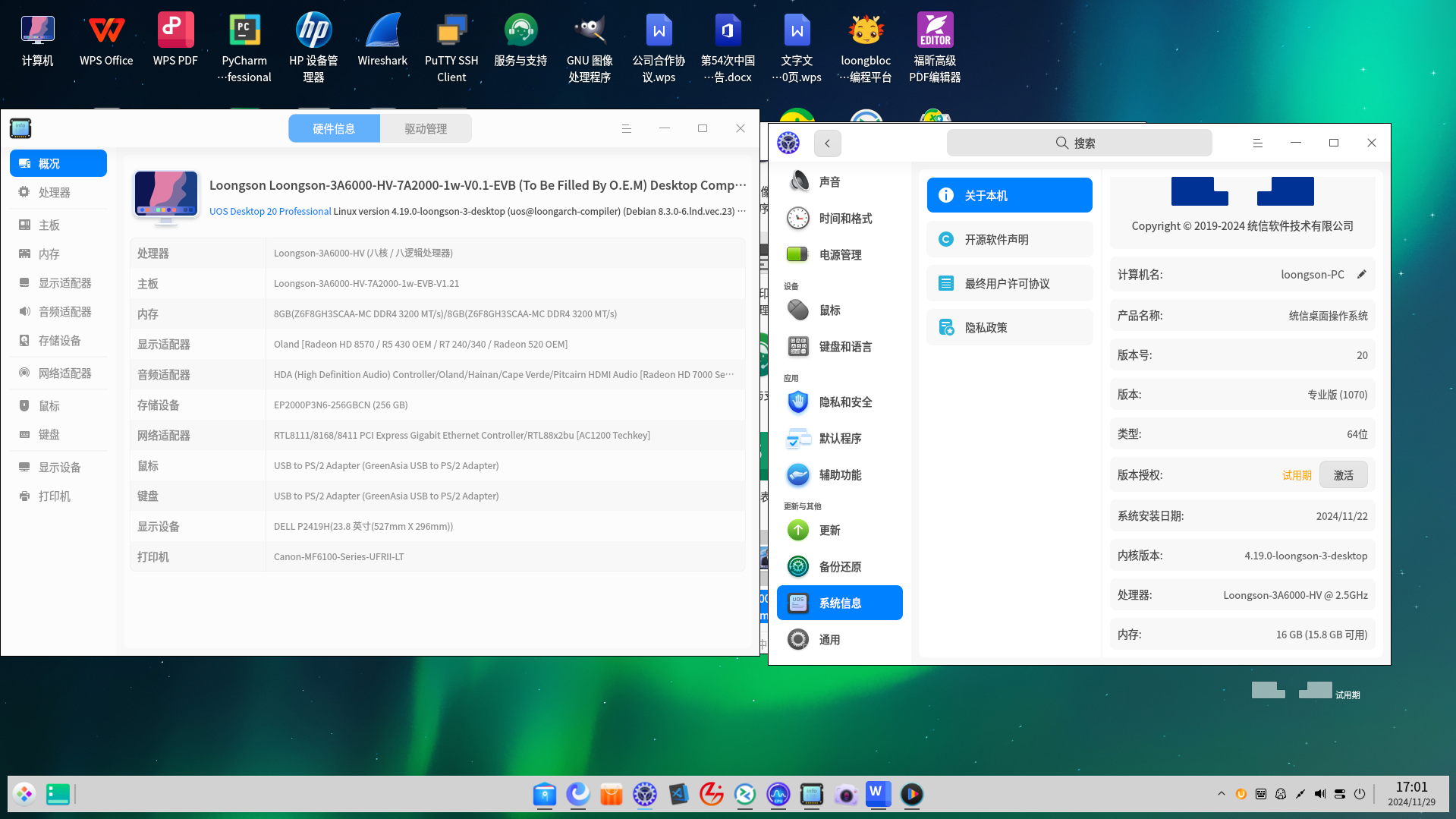1456x819 pixels.
Task: Open 隐私和安全 settings
Action: pyautogui.click(x=840, y=402)
